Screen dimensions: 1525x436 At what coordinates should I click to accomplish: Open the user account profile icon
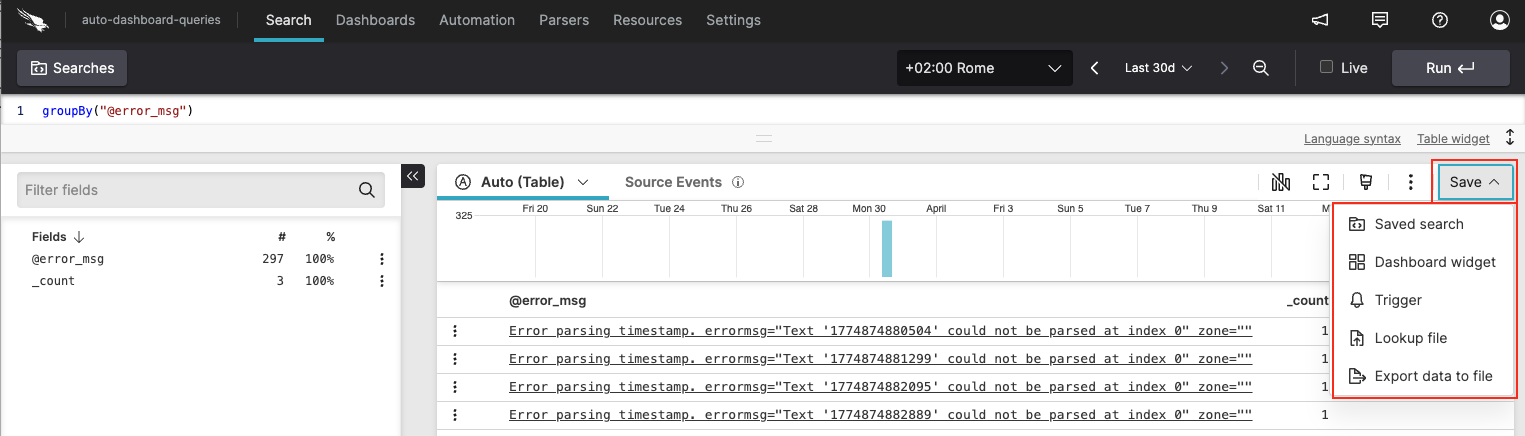click(x=1499, y=20)
